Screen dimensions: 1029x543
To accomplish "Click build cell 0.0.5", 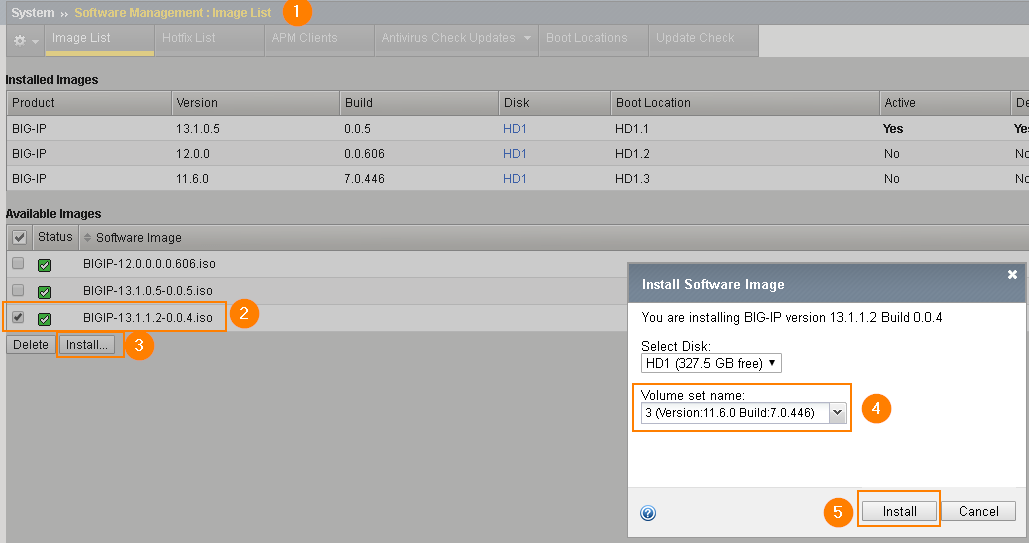I will 357,129.
